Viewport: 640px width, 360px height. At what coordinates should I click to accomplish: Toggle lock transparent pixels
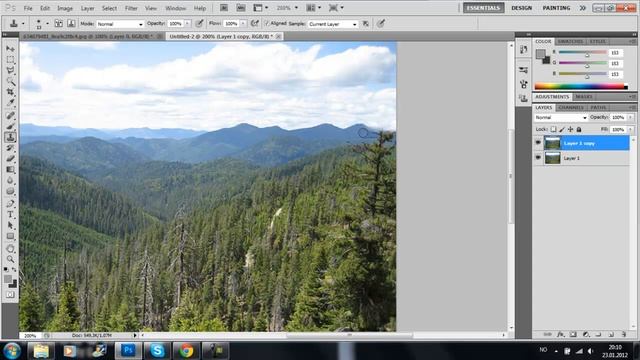coord(553,129)
